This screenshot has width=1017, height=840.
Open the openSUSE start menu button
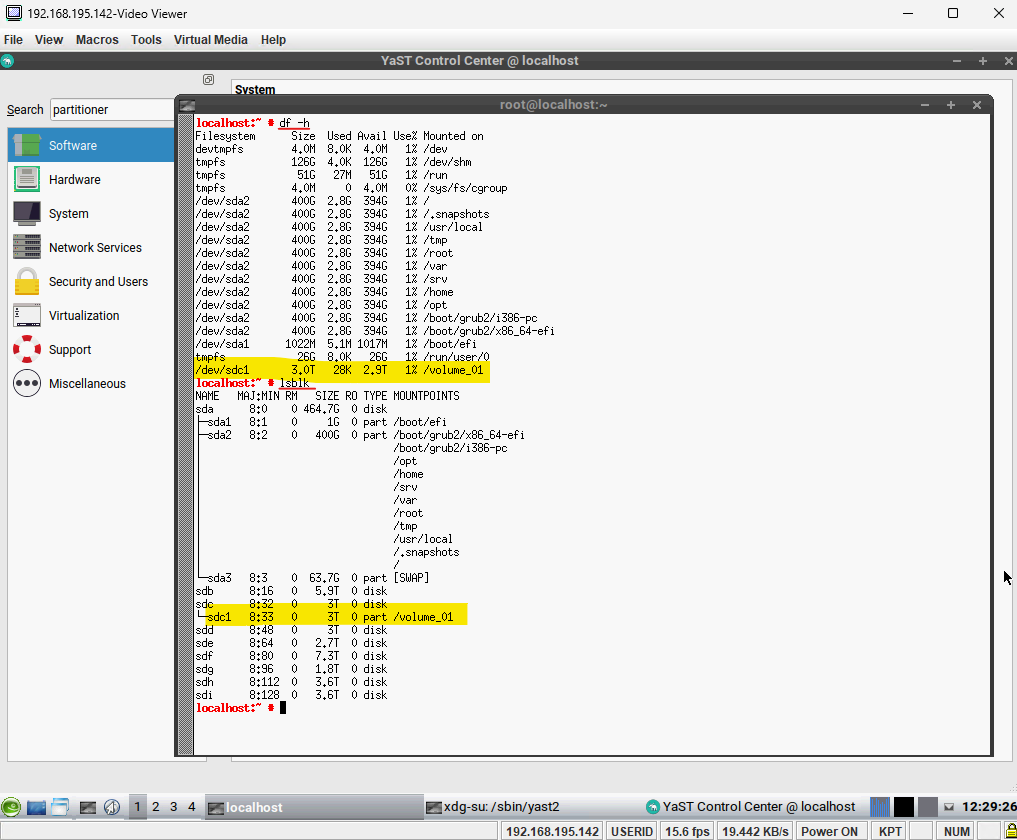[10, 807]
